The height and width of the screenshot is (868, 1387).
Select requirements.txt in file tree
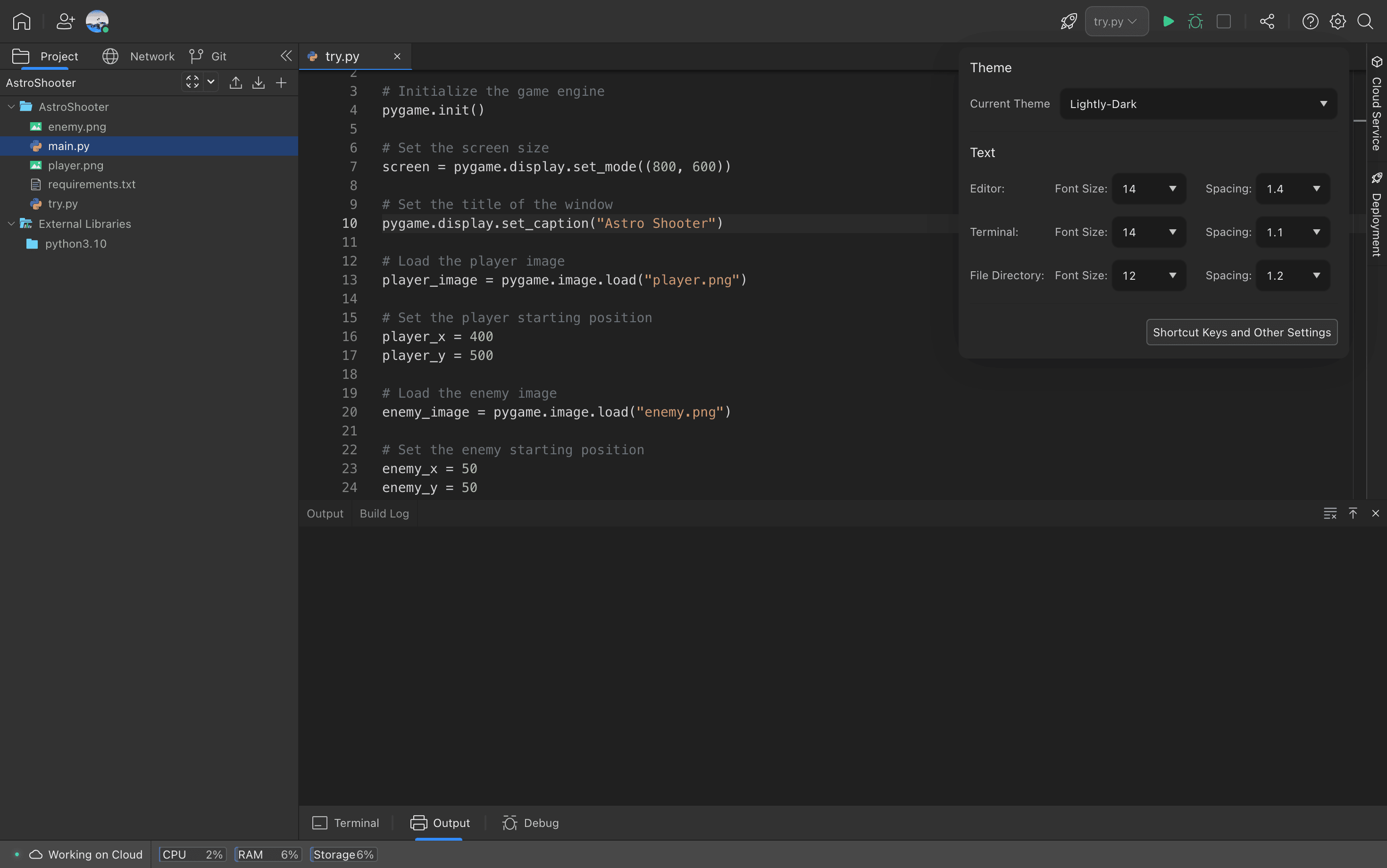point(149,184)
